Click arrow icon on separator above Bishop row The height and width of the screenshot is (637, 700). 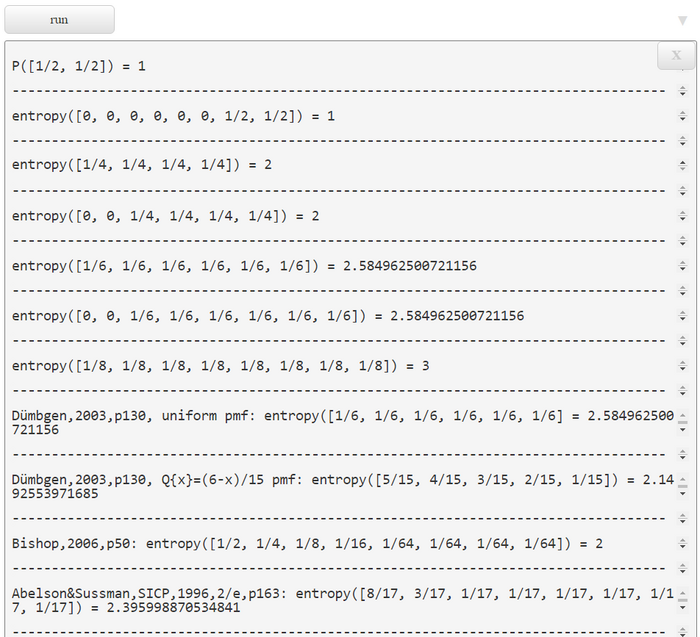[682, 519]
